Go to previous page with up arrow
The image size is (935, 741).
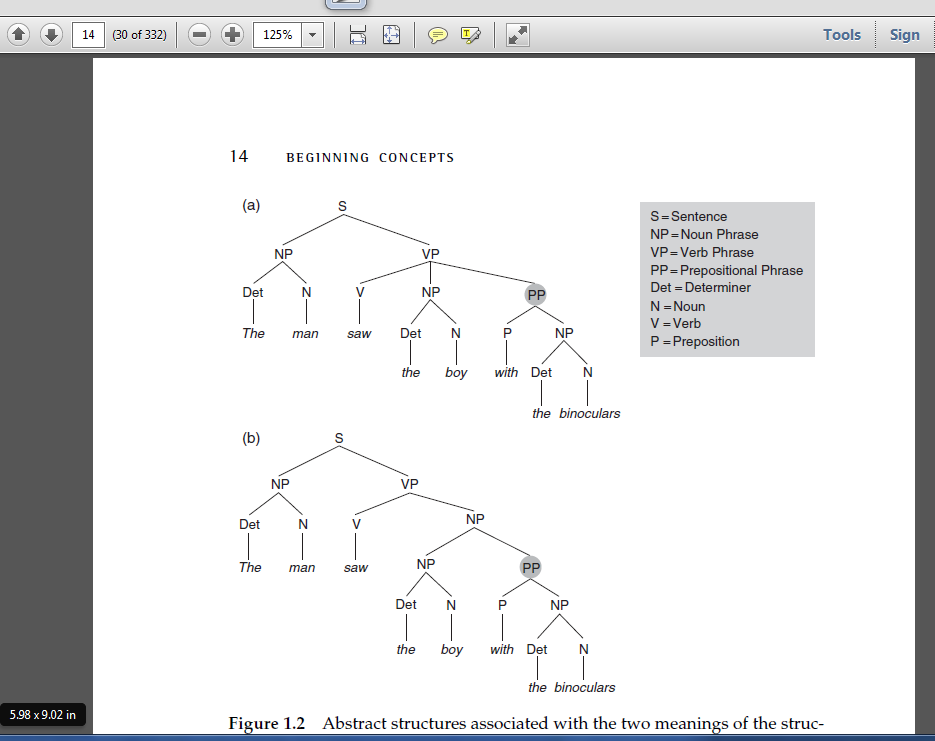18,35
